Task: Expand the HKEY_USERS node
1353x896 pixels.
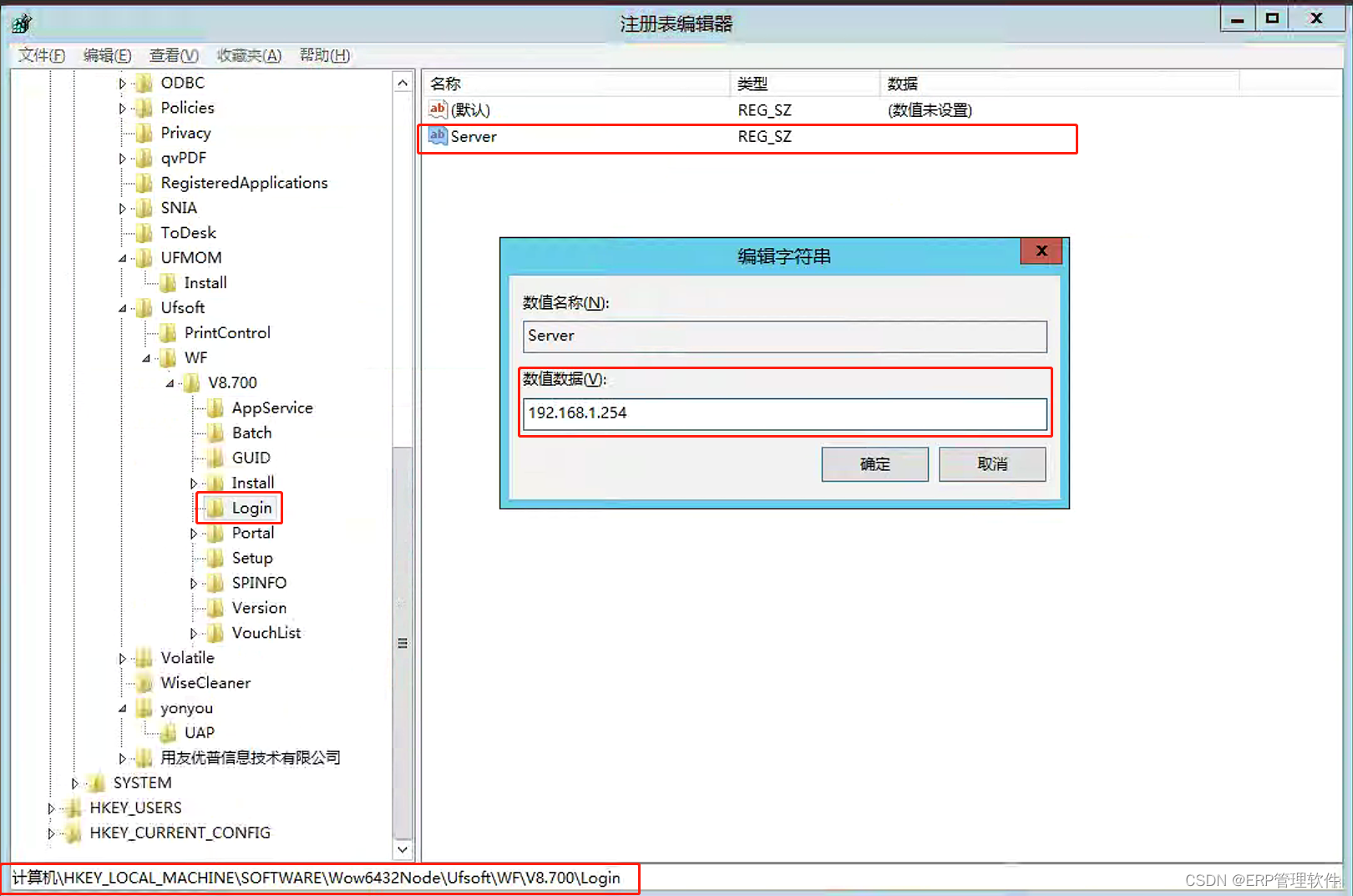Action: pyautogui.click(x=50, y=807)
